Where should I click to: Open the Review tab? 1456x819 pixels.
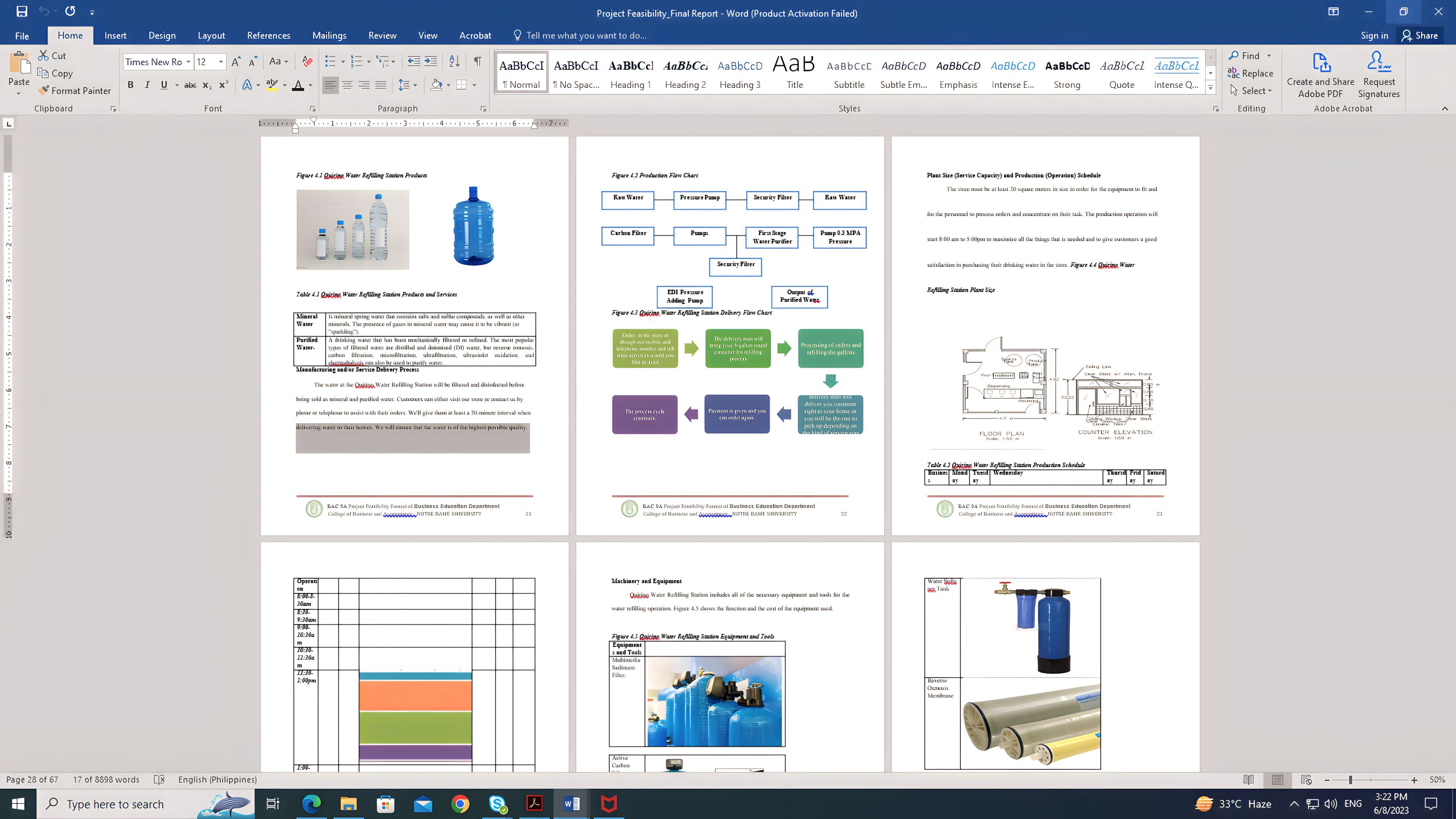coord(382,35)
